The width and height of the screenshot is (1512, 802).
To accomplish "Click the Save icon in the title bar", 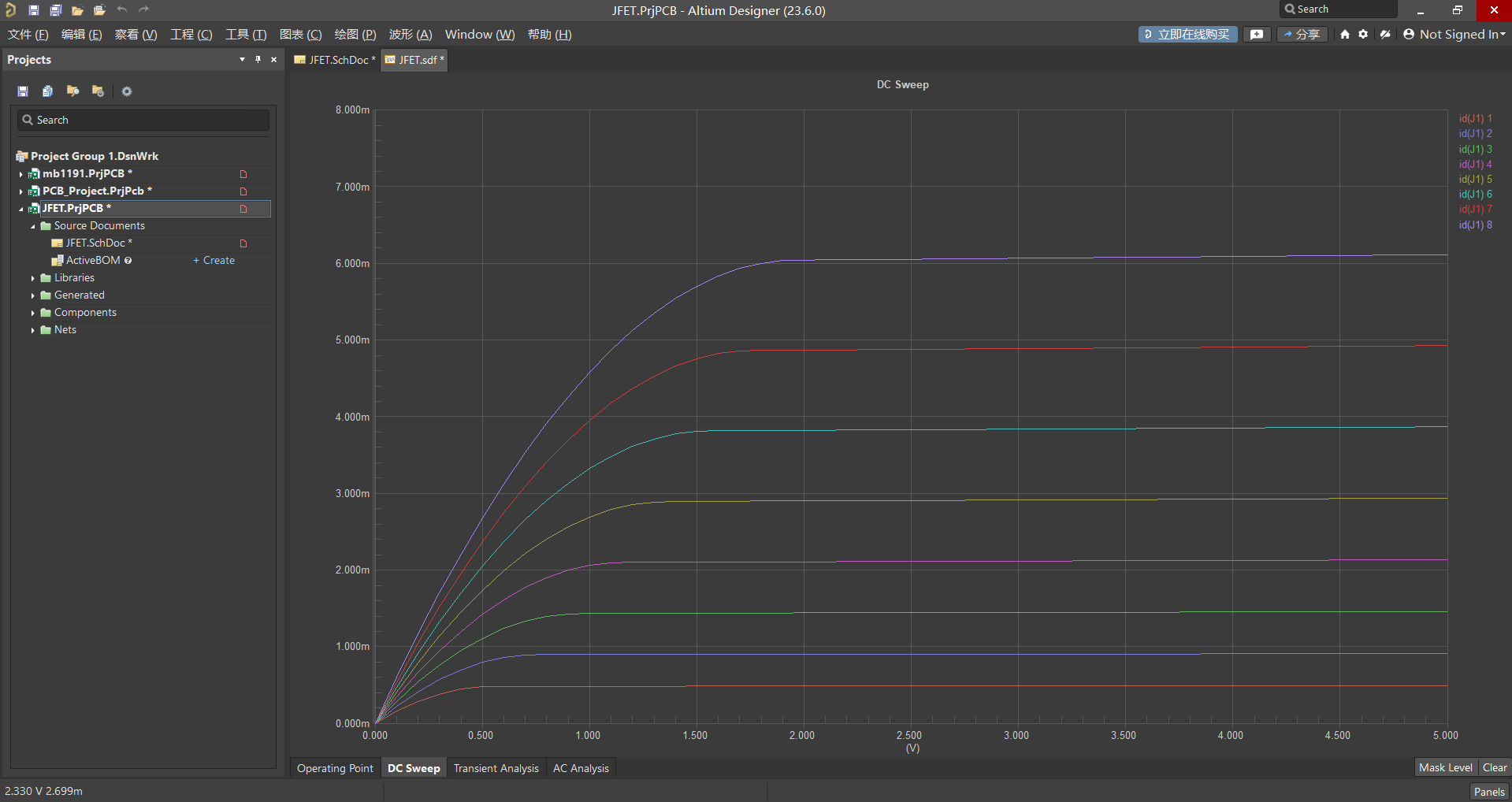I will 33,10.
